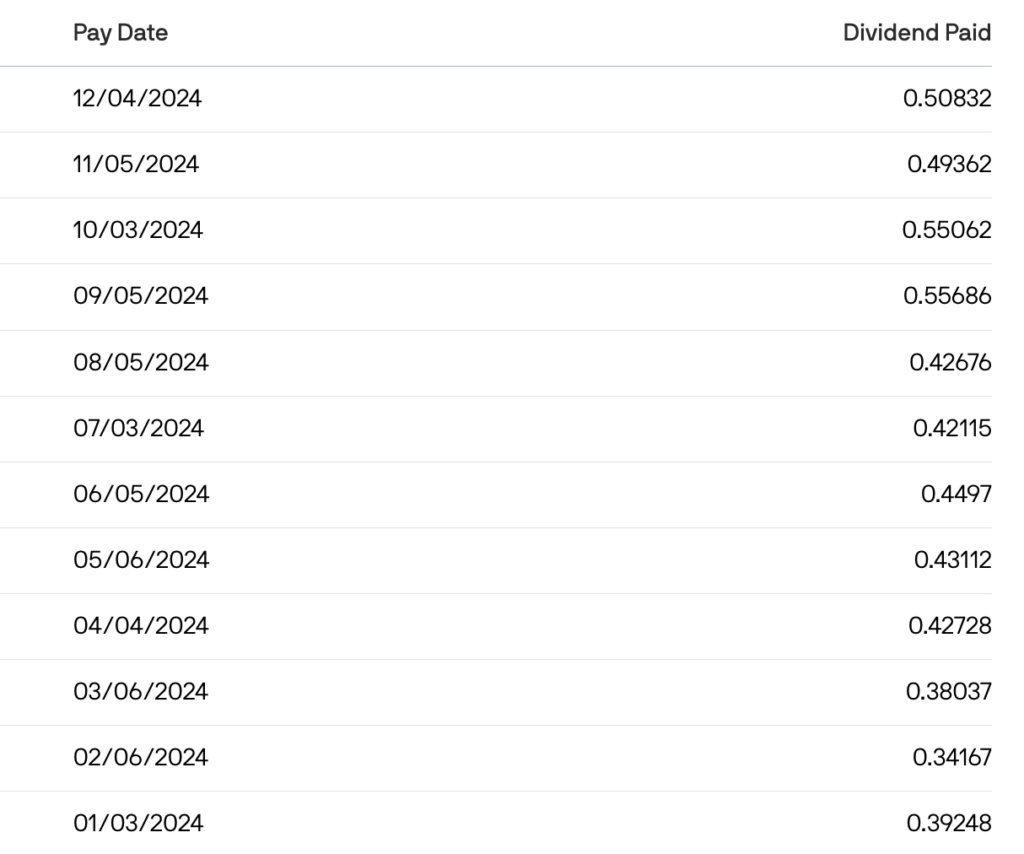The image size is (1024, 854).
Task: Pick the 06/05/2024 pay date entry
Action: (140, 495)
